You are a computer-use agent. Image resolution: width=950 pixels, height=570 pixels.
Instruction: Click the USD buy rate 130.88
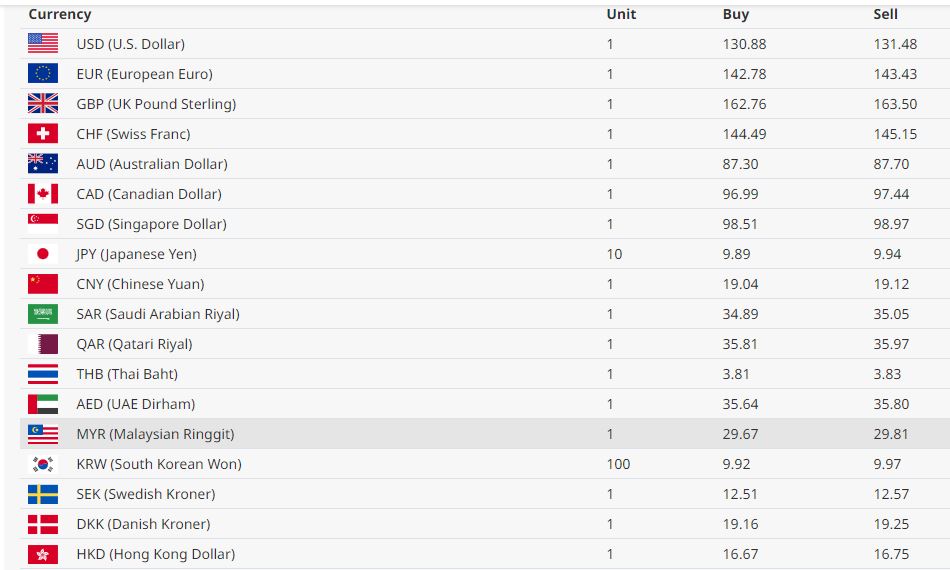tap(743, 44)
